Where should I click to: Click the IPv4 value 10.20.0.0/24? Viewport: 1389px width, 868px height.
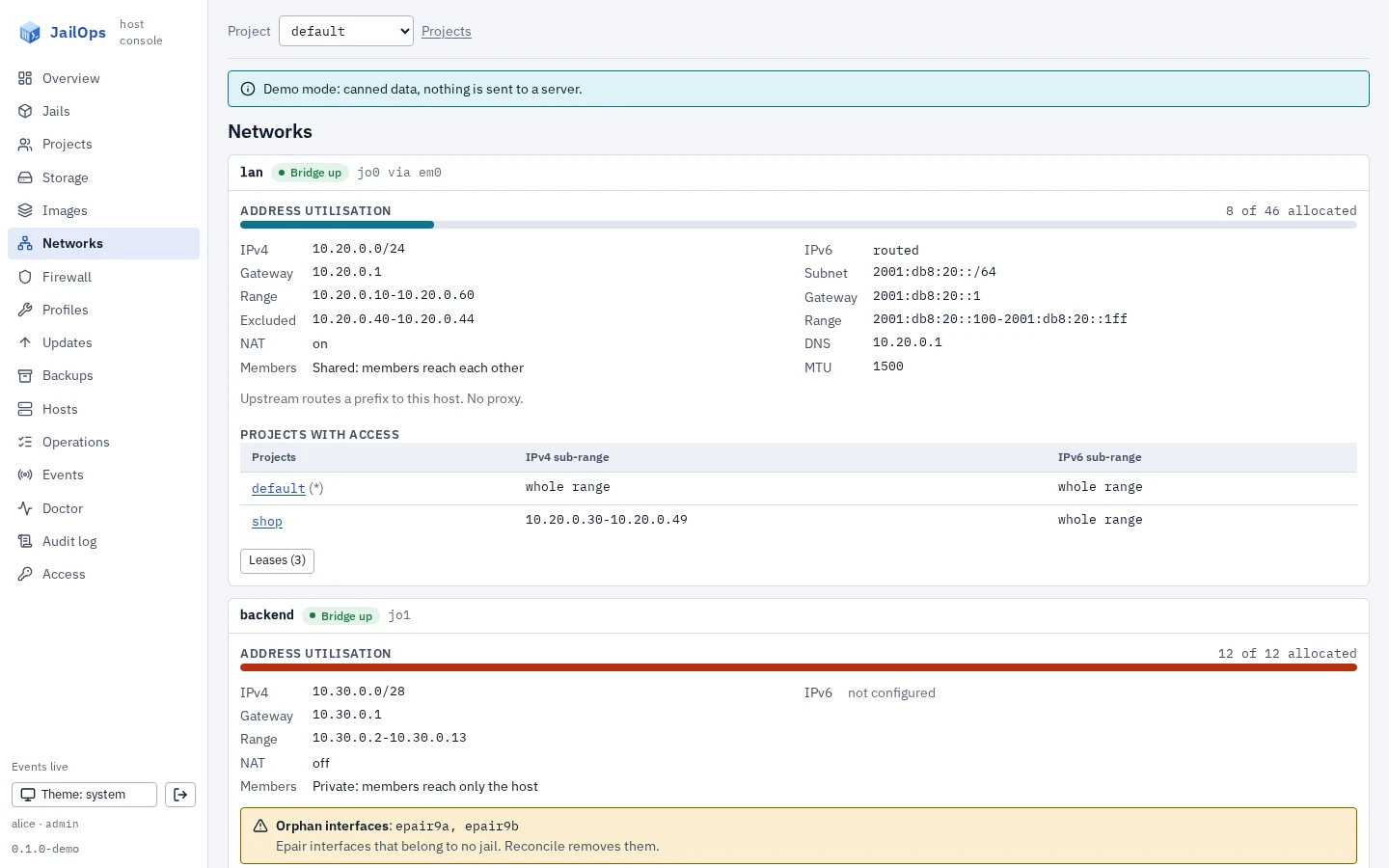coord(359,249)
